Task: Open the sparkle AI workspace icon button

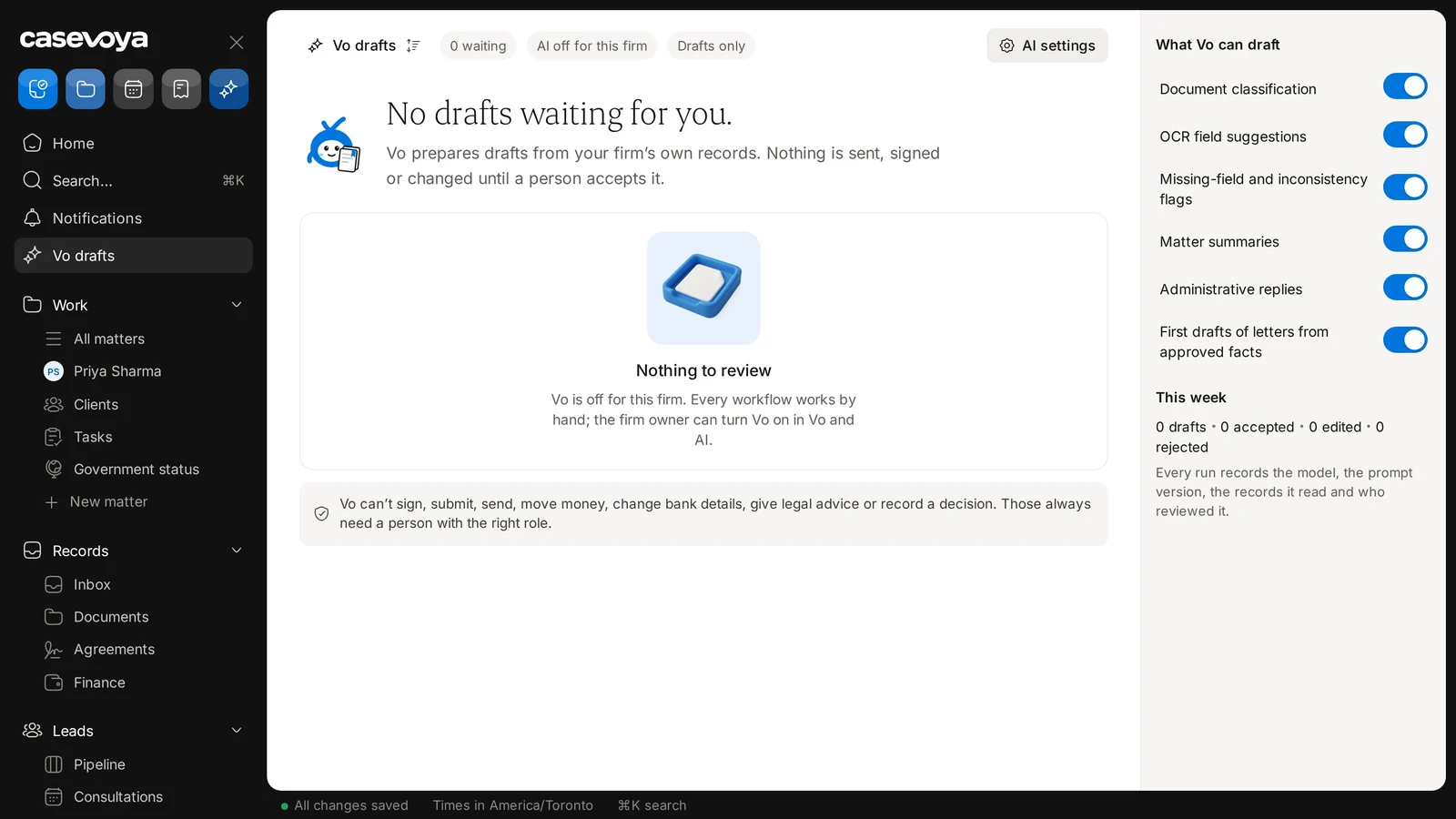Action: (x=228, y=89)
